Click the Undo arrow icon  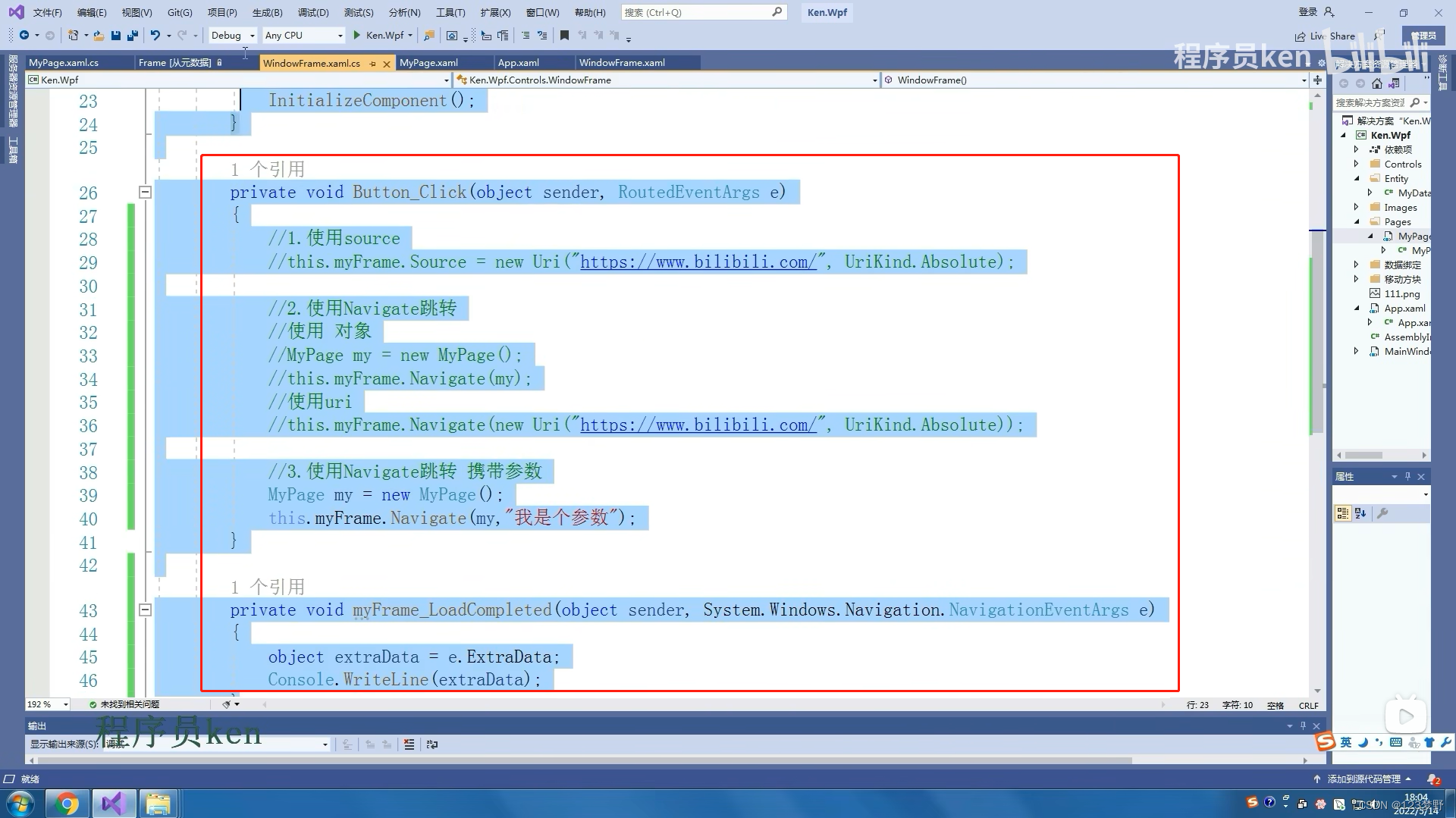pos(155,35)
